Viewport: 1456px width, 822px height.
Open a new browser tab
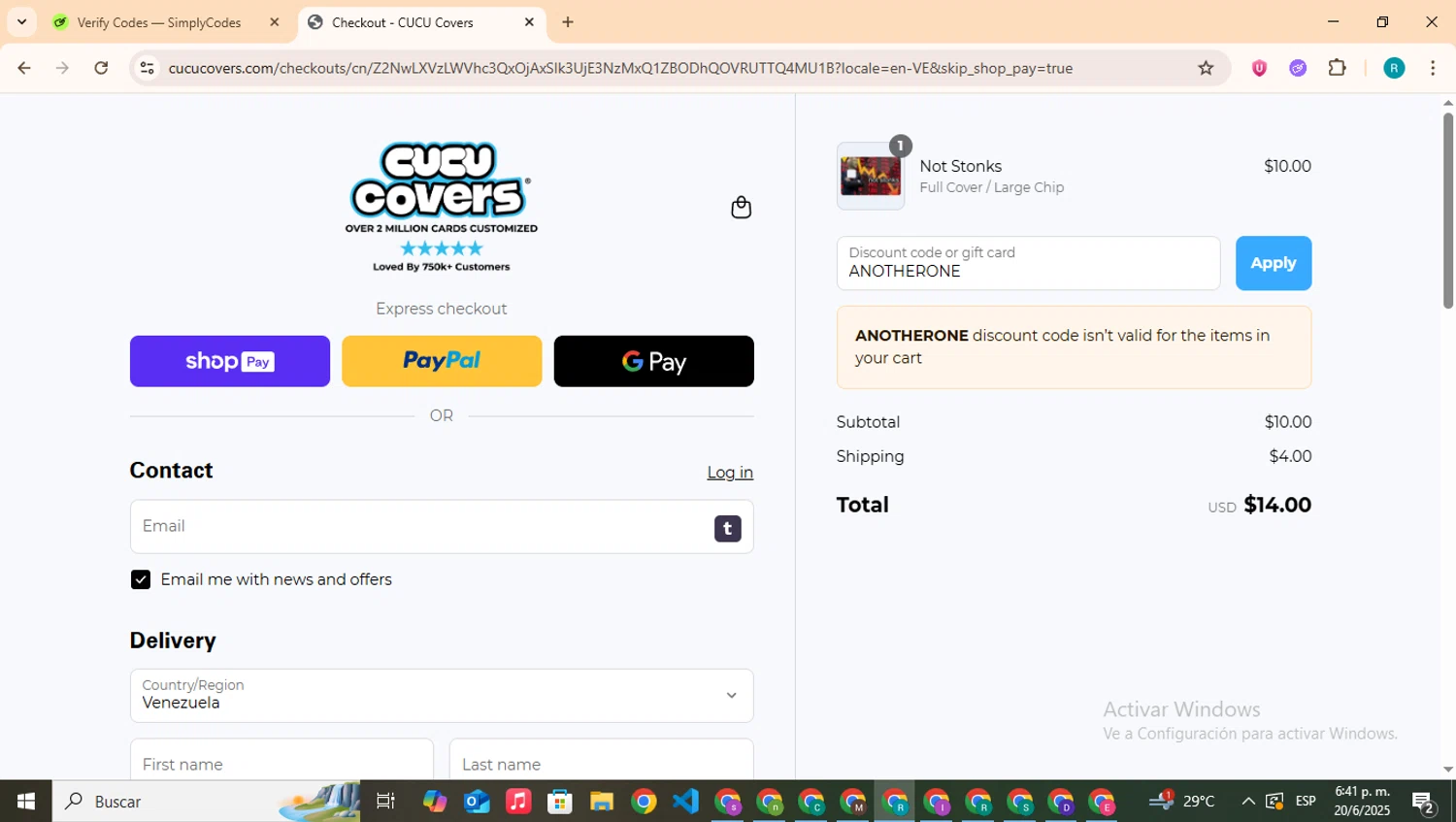coord(568,22)
